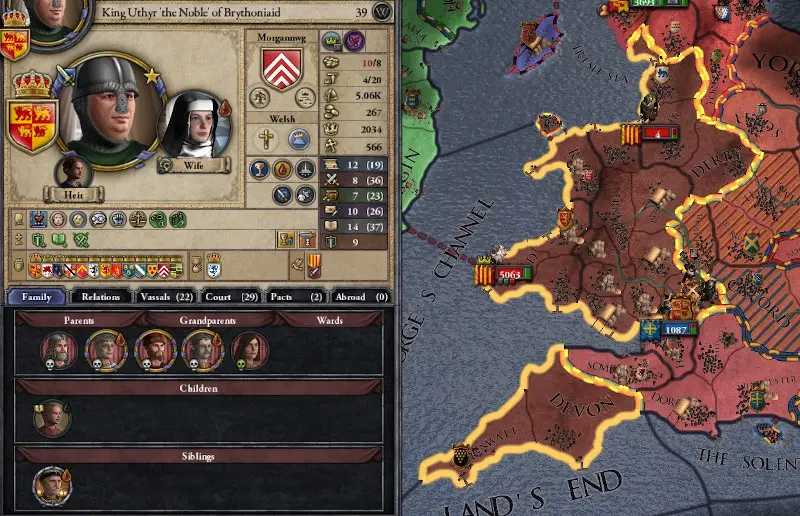Click the Morgannwg dynasty chevron shield
The height and width of the screenshot is (516, 800).
tap(282, 68)
